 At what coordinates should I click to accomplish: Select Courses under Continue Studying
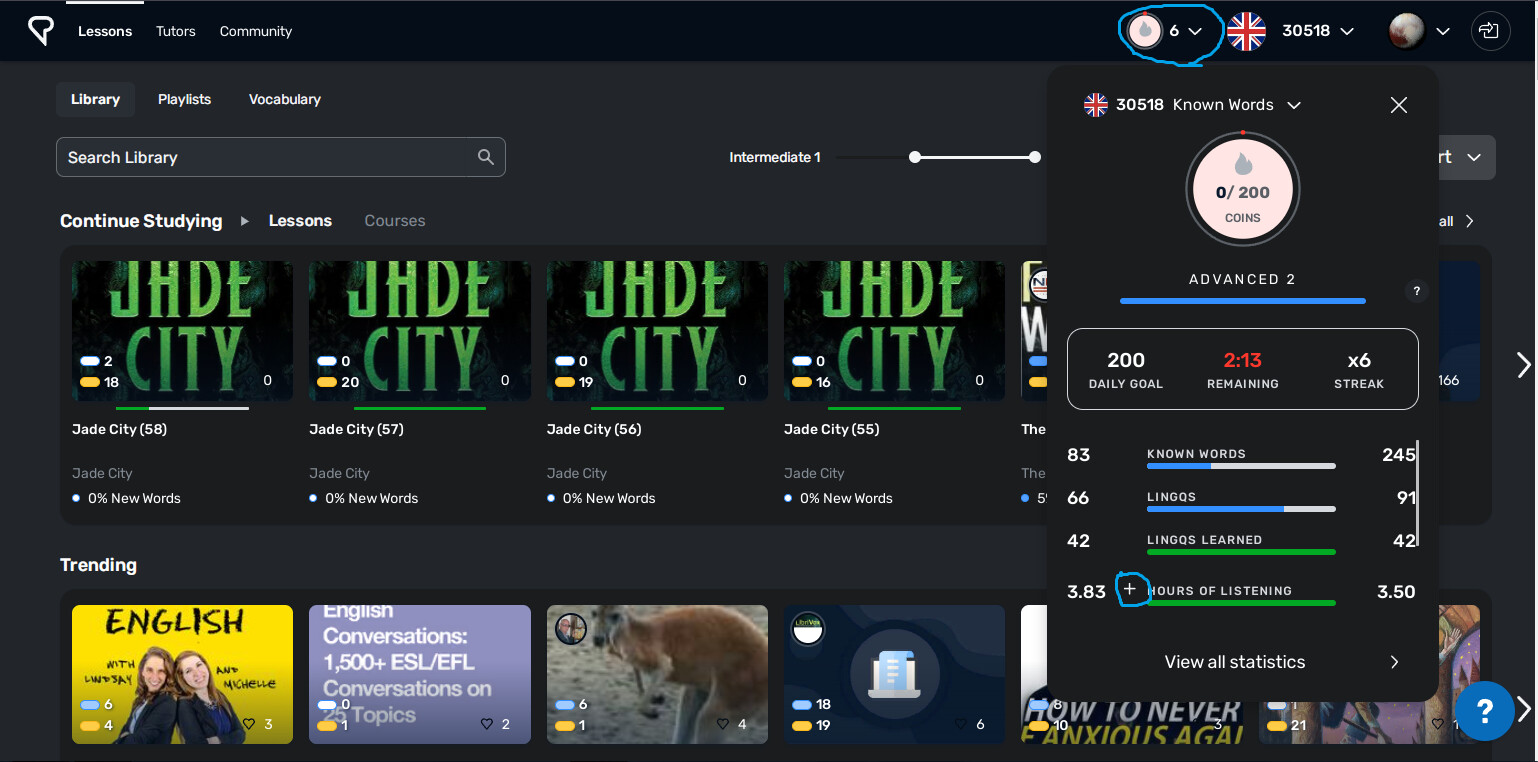[395, 221]
